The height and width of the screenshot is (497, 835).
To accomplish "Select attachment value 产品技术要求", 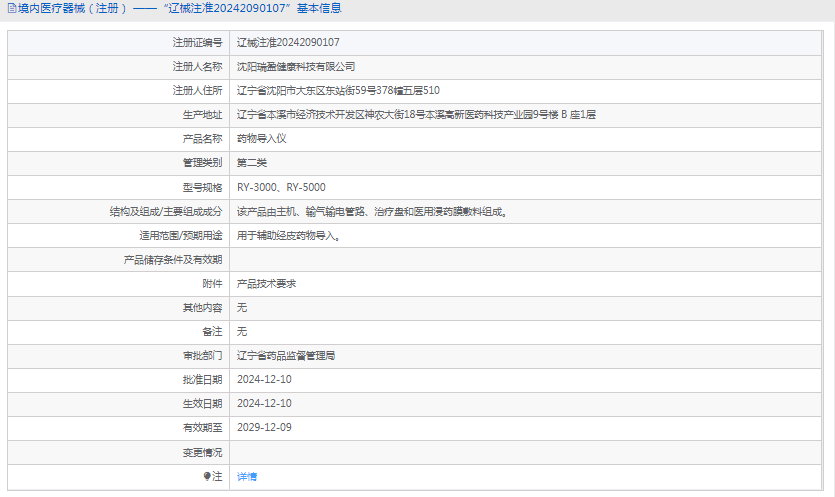I will pyautogui.click(x=266, y=284).
